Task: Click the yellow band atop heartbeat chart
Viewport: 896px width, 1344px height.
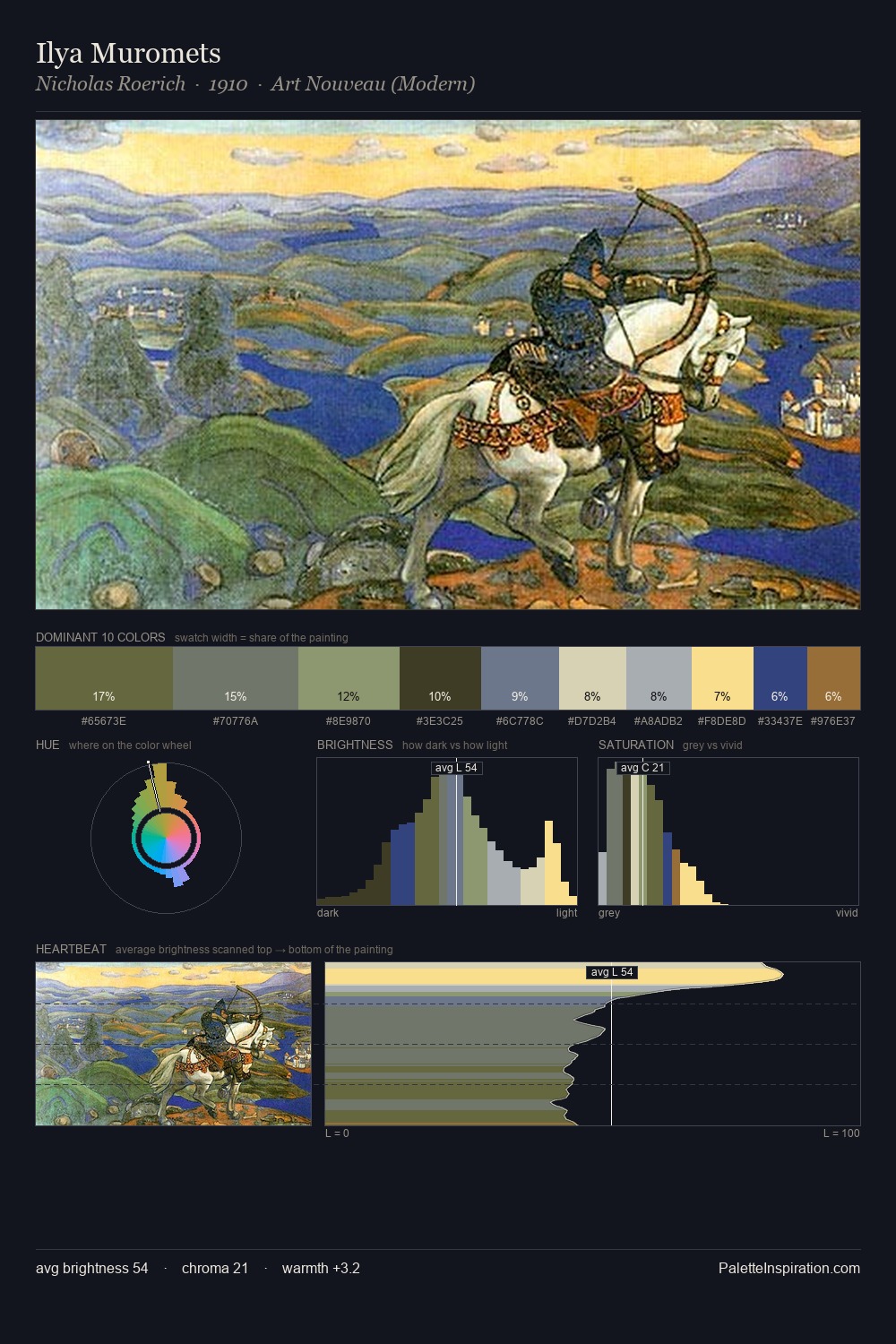Action: (554, 975)
